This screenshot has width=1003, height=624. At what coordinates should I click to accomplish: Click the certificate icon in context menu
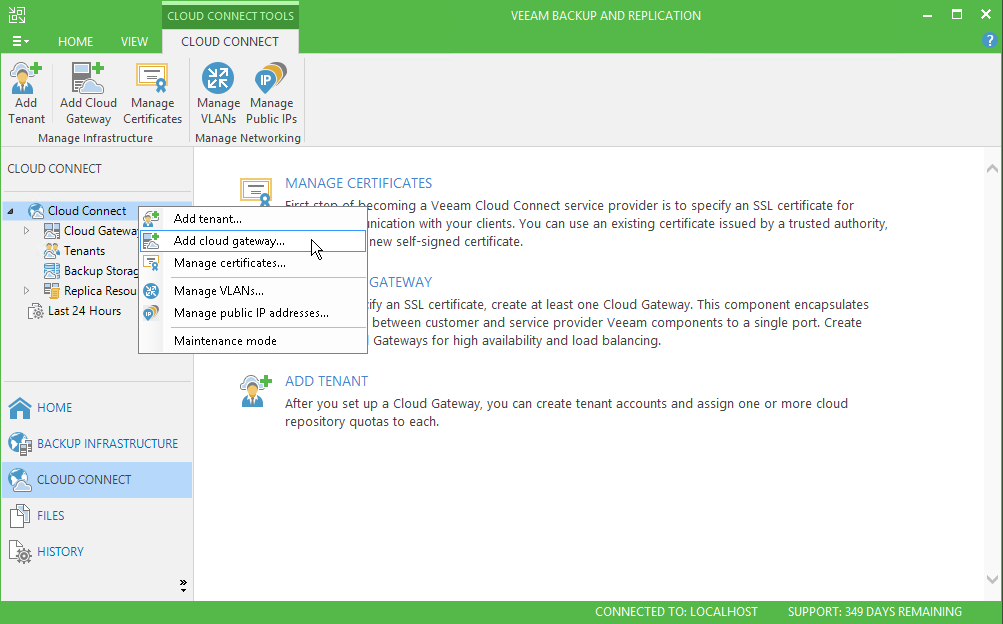pos(151,263)
